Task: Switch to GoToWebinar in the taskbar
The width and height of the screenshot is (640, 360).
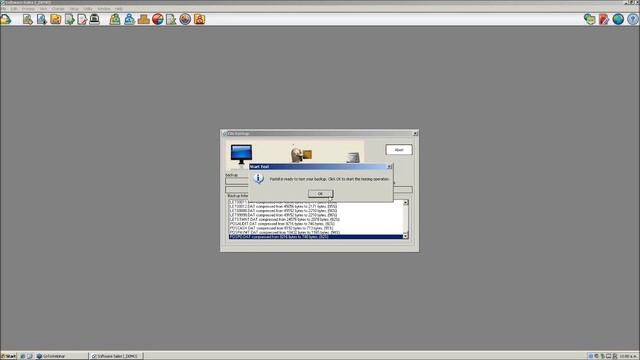Action: 61,356
